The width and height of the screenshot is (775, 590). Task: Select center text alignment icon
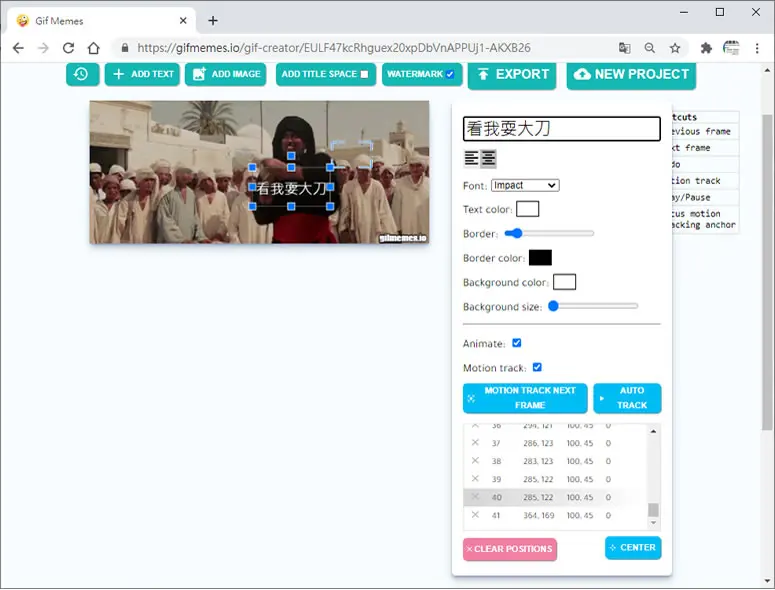[x=488, y=159]
